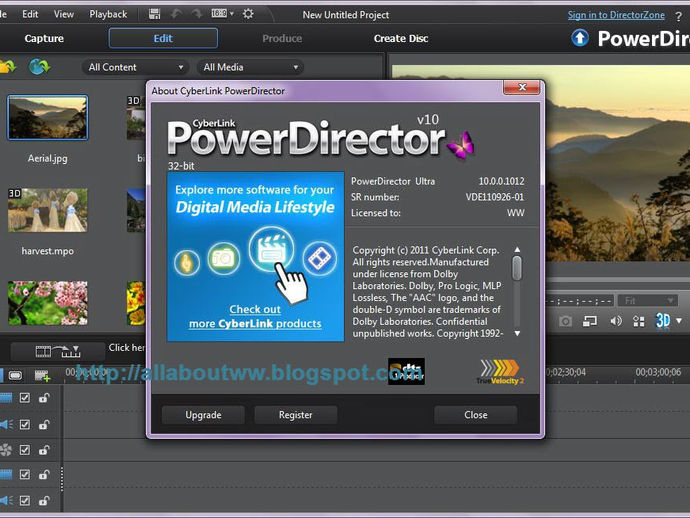
Task: Open the View menu
Action: pyautogui.click(x=64, y=14)
